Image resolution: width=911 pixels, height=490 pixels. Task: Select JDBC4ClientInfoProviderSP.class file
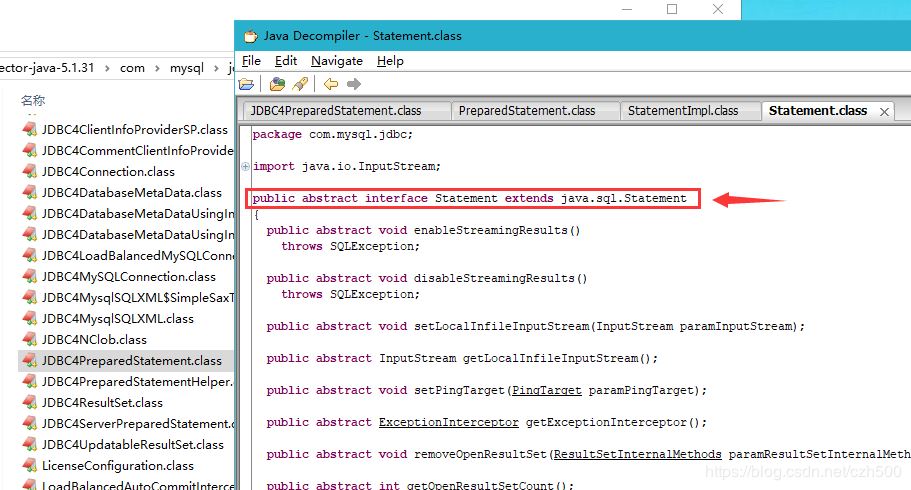click(134, 130)
